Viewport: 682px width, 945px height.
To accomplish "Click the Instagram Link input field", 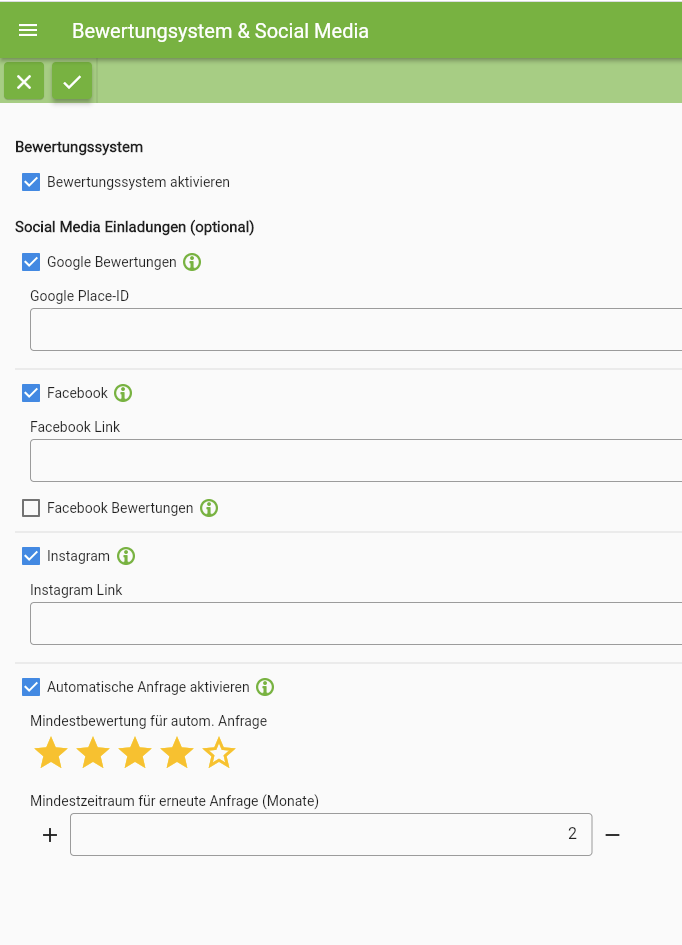I will [356, 624].
